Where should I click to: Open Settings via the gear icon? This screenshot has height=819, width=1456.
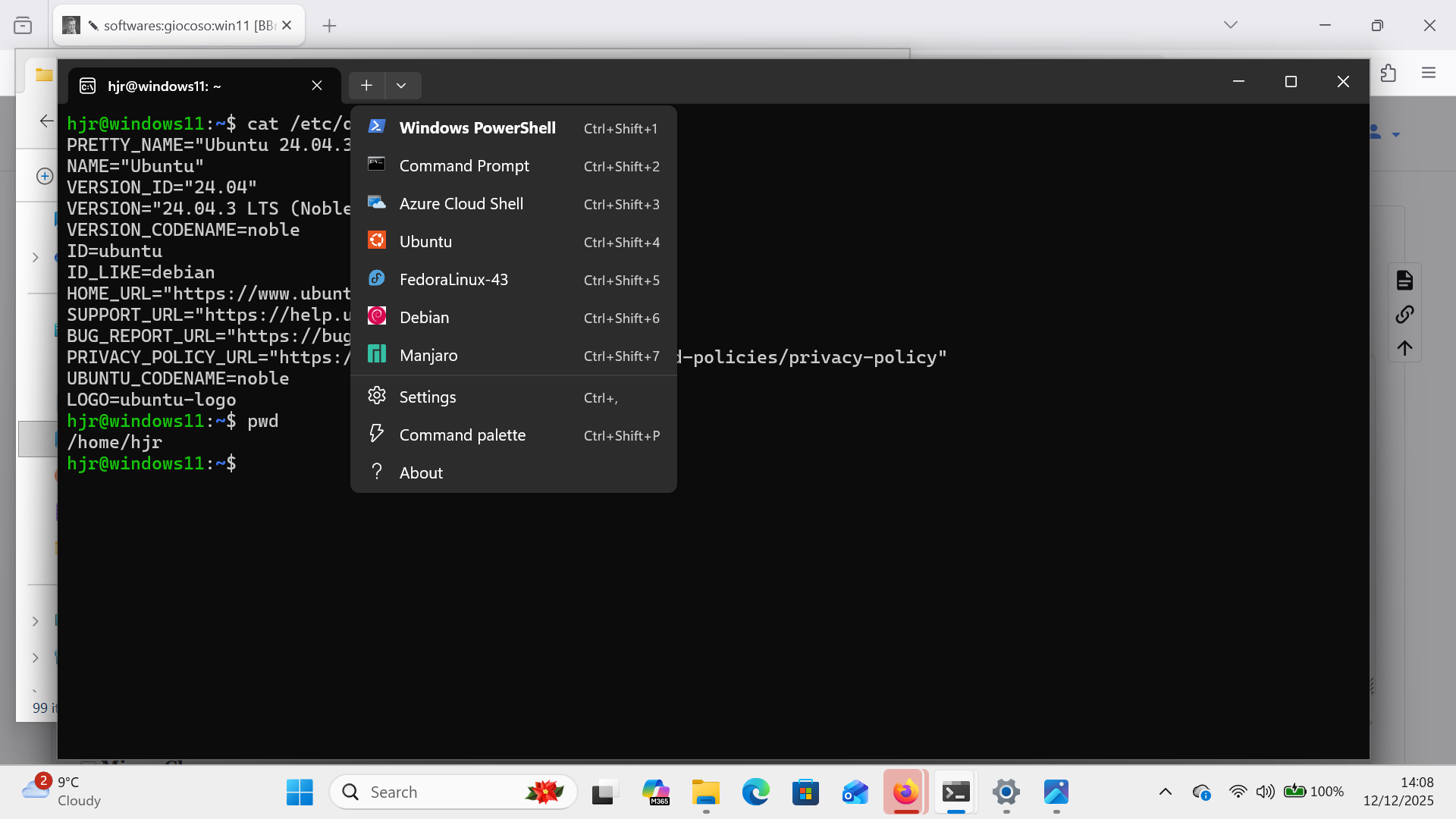(x=377, y=396)
